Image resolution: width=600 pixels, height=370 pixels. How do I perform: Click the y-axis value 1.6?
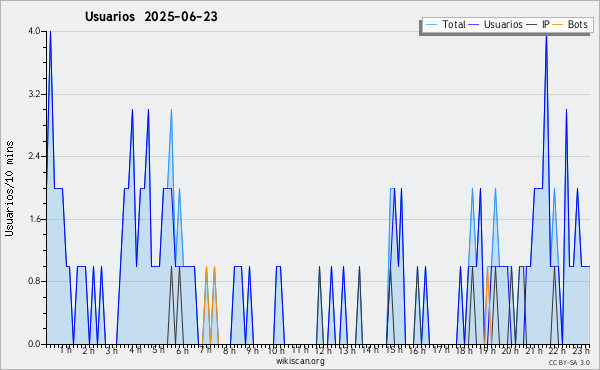(x=34, y=219)
